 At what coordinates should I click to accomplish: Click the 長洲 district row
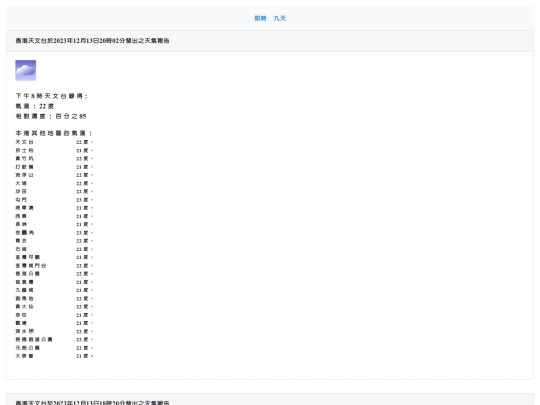point(54,224)
